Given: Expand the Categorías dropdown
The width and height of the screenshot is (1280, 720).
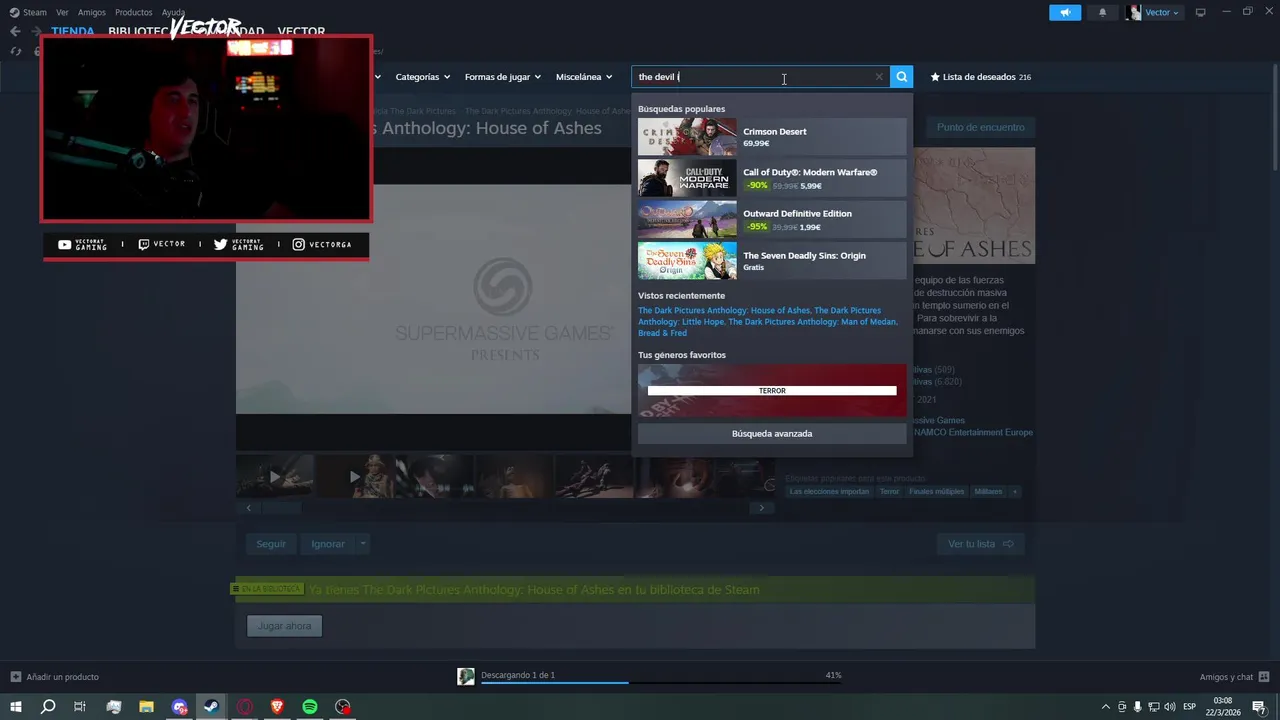Looking at the screenshot, I should click(x=422, y=77).
